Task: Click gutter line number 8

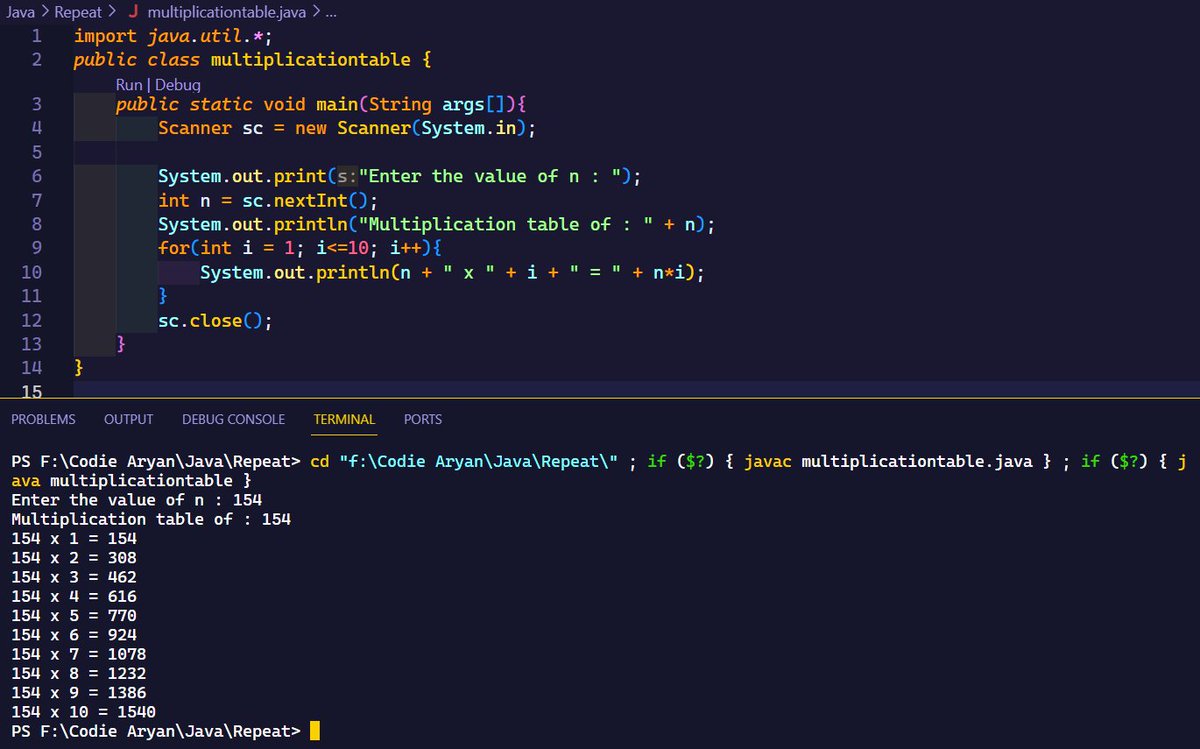Action: (x=36, y=224)
